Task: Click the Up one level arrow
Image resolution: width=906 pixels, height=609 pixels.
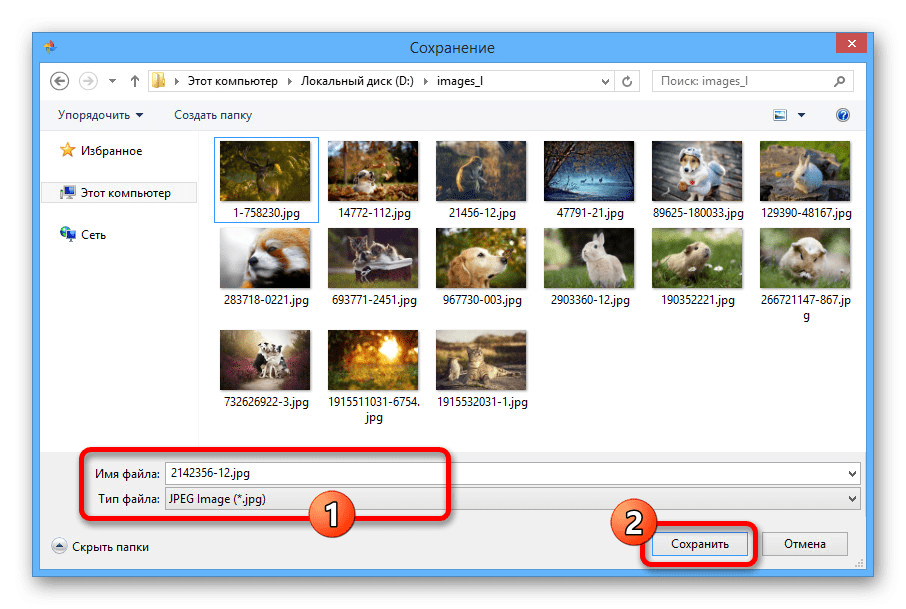Action: tap(135, 81)
